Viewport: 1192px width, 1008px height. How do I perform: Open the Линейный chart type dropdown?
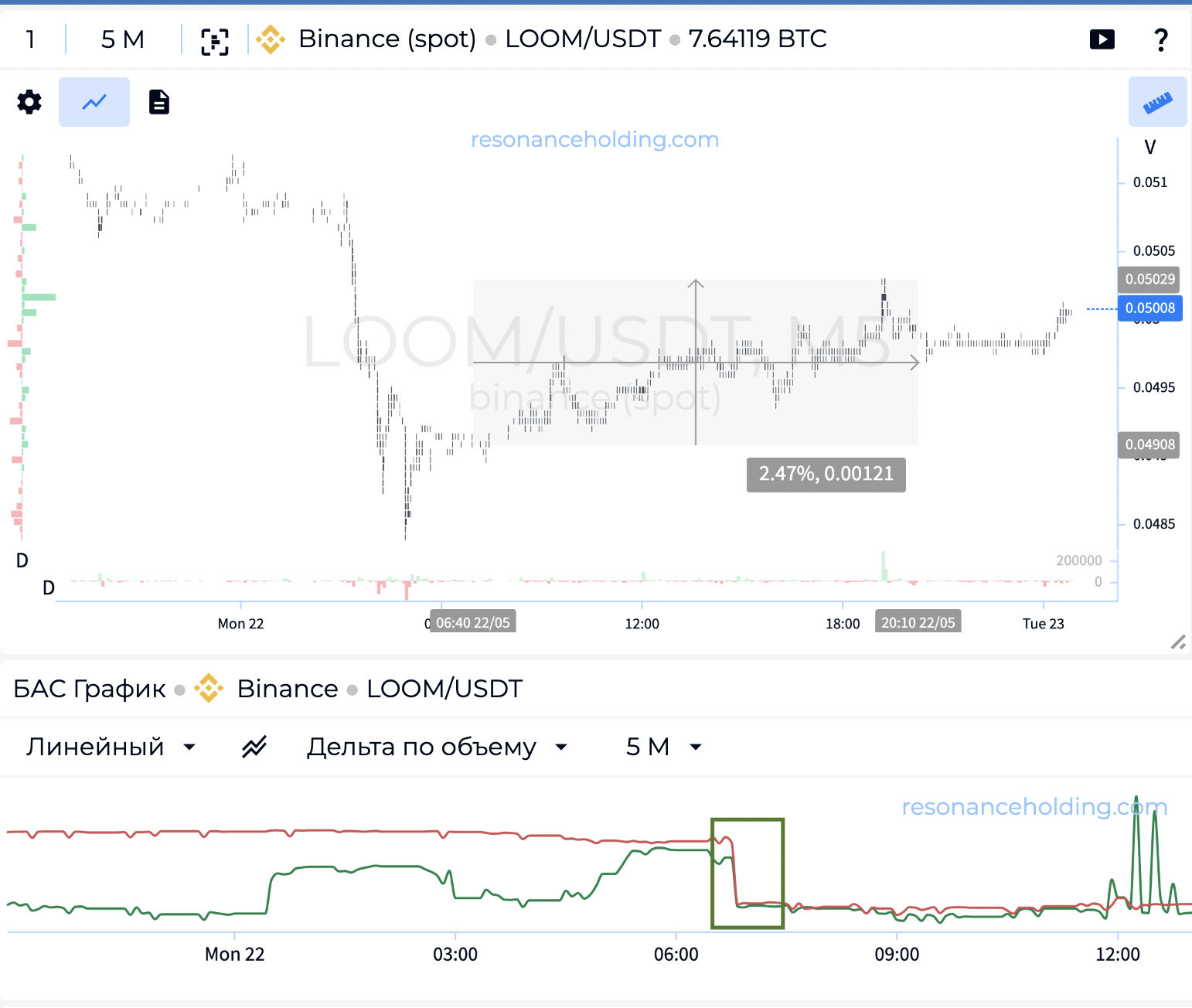click(111, 747)
